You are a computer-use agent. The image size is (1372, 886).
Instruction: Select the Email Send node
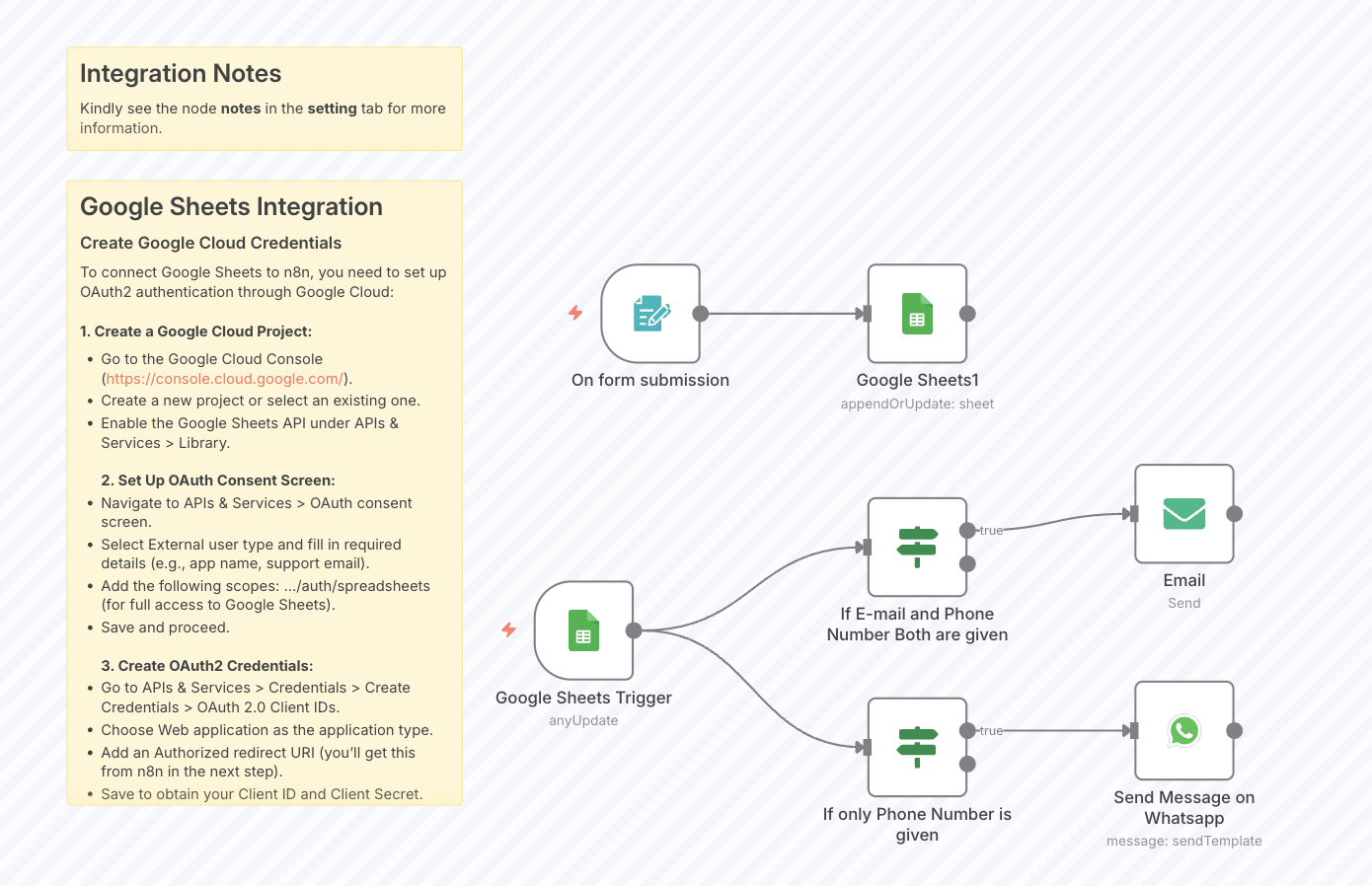(x=1184, y=514)
